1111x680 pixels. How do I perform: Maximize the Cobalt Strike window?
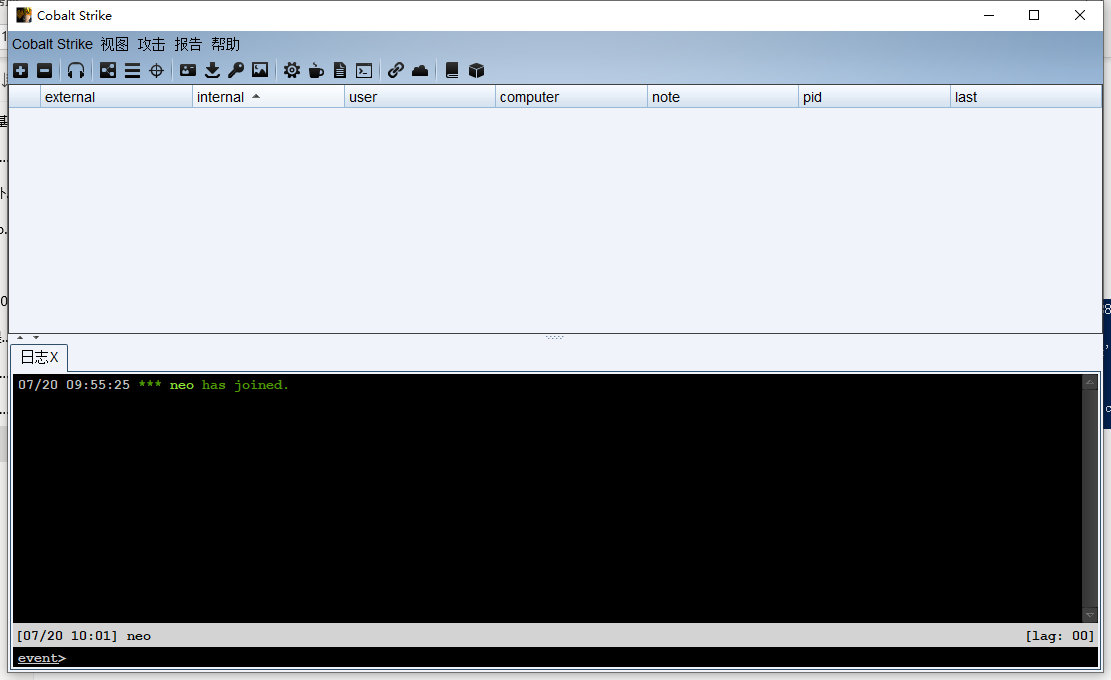click(1034, 15)
